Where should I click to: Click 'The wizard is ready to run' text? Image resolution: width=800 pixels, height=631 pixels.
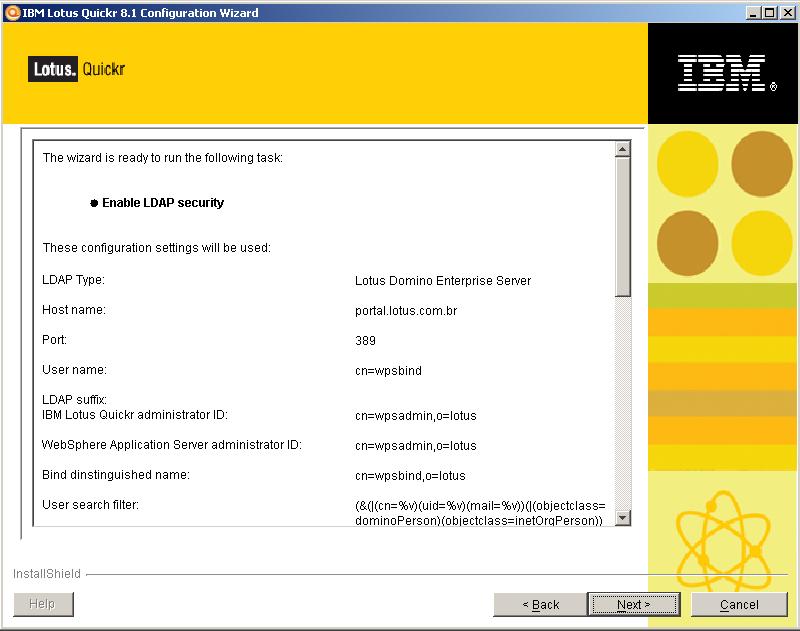point(163,158)
